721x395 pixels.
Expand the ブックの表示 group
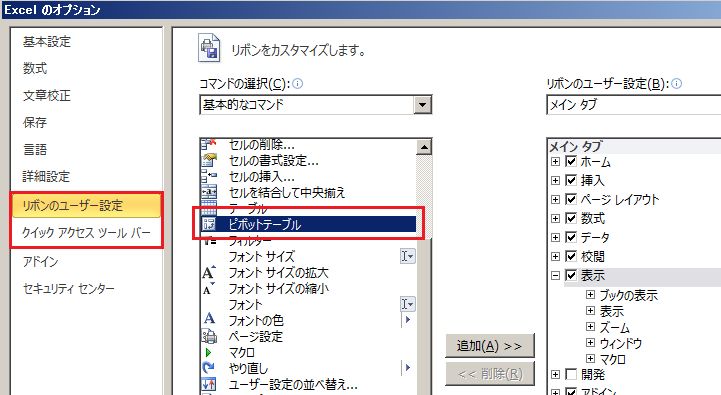(590, 295)
